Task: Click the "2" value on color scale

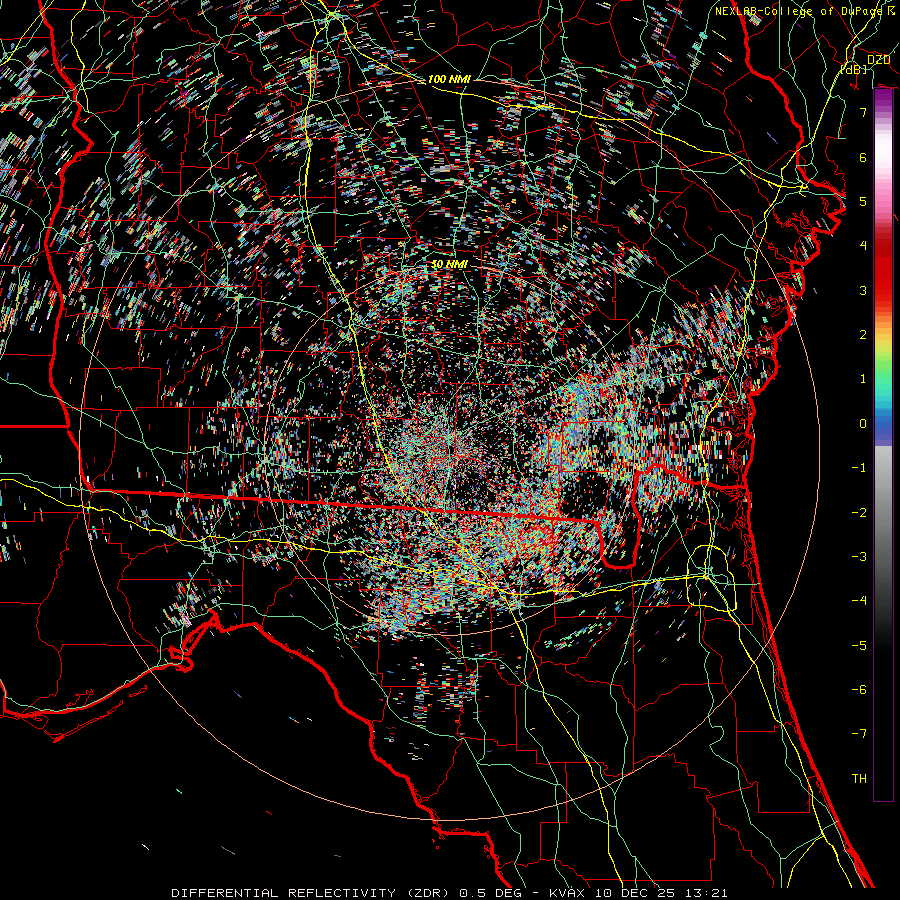Action: [x=863, y=335]
